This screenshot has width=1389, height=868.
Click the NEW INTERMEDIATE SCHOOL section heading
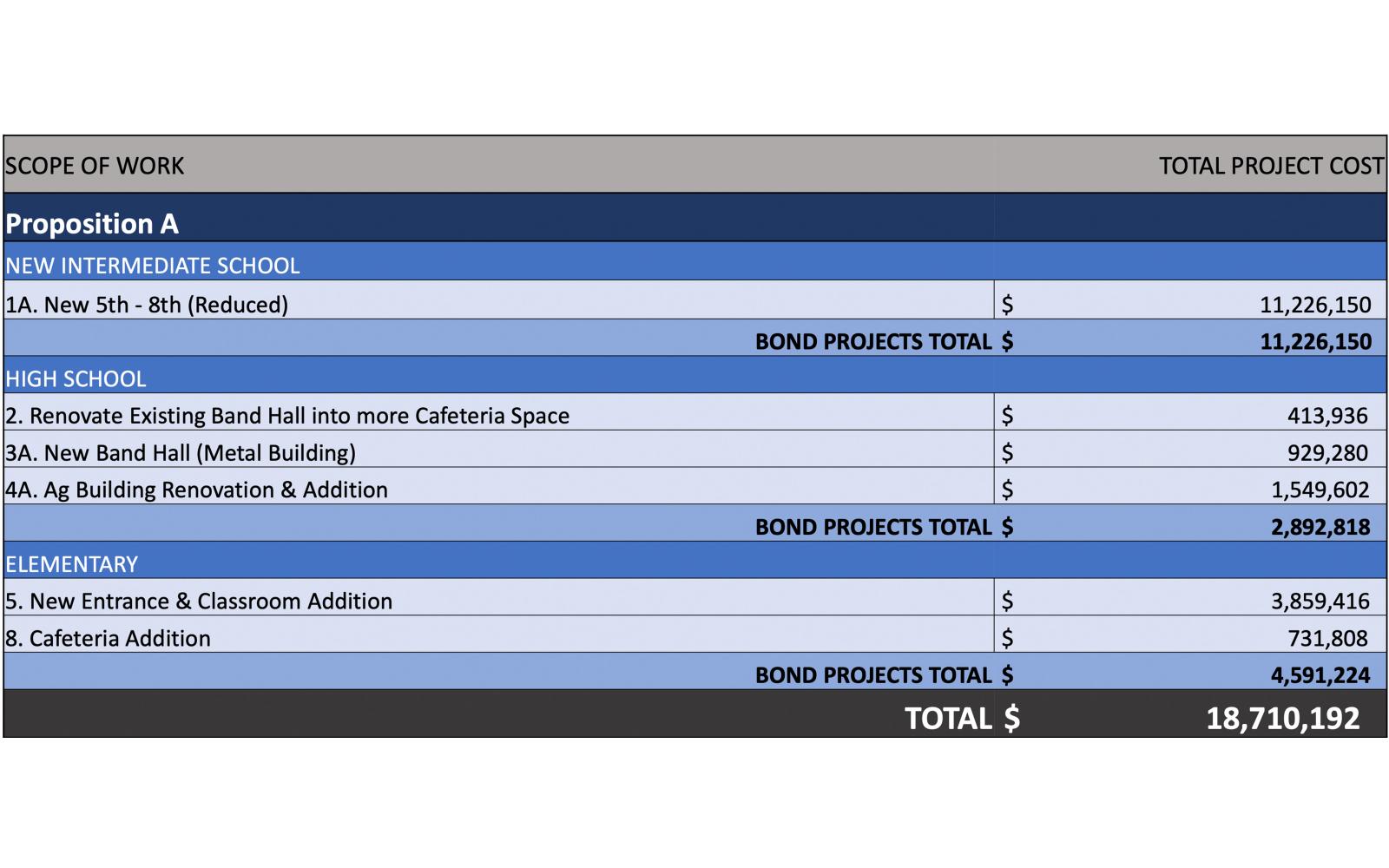(153, 266)
